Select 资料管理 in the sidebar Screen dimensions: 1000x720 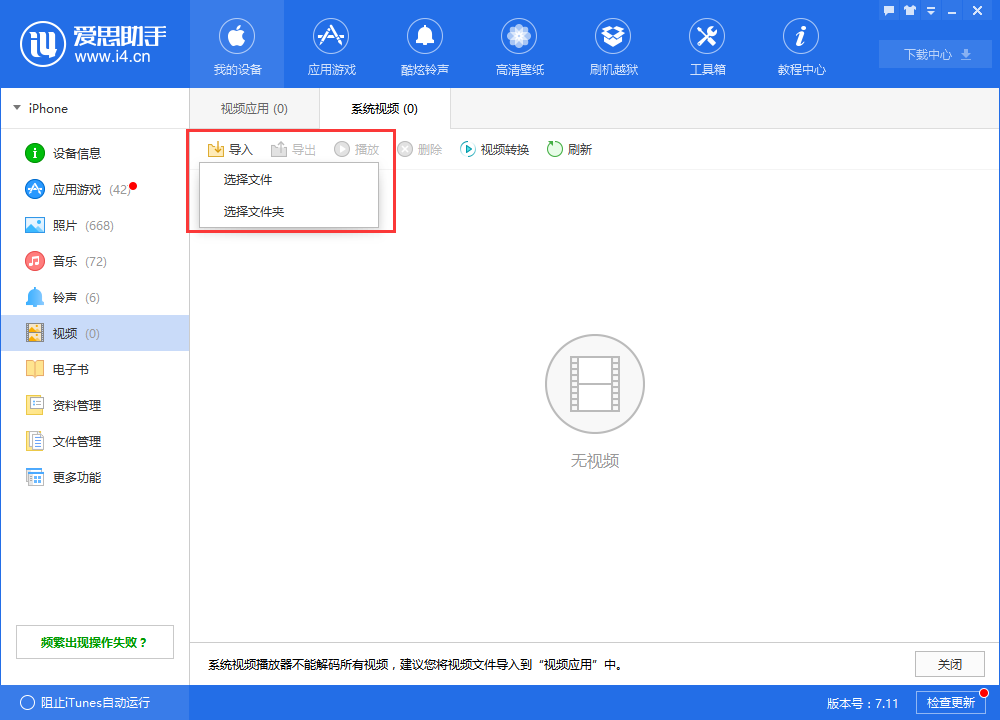[x=95, y=405]
